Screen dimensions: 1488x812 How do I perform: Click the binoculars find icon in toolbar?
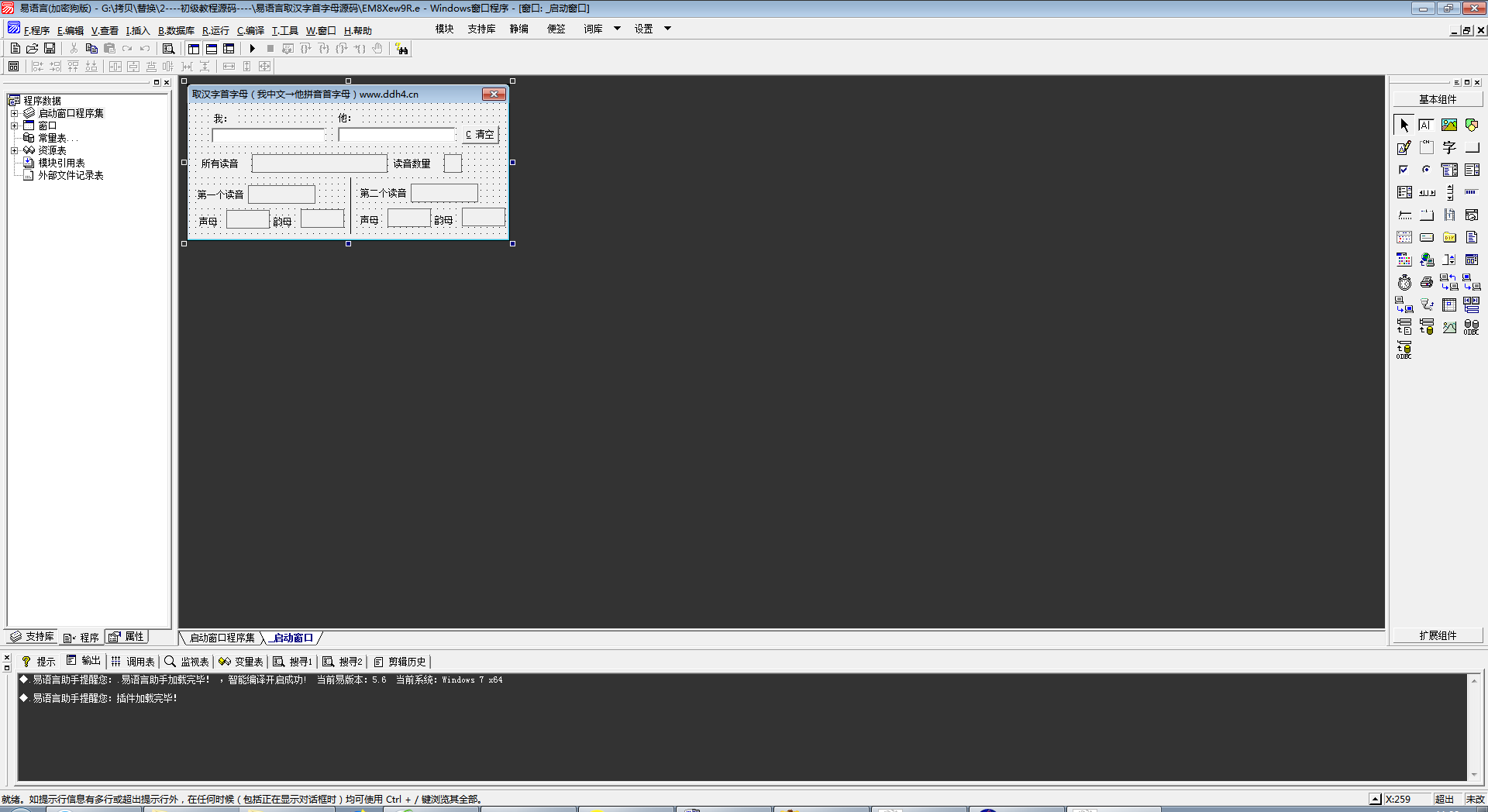click(401, 49)
